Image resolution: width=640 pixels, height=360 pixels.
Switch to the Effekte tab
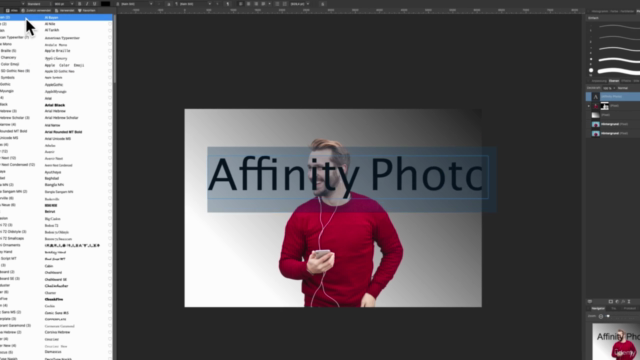[626, 81]
